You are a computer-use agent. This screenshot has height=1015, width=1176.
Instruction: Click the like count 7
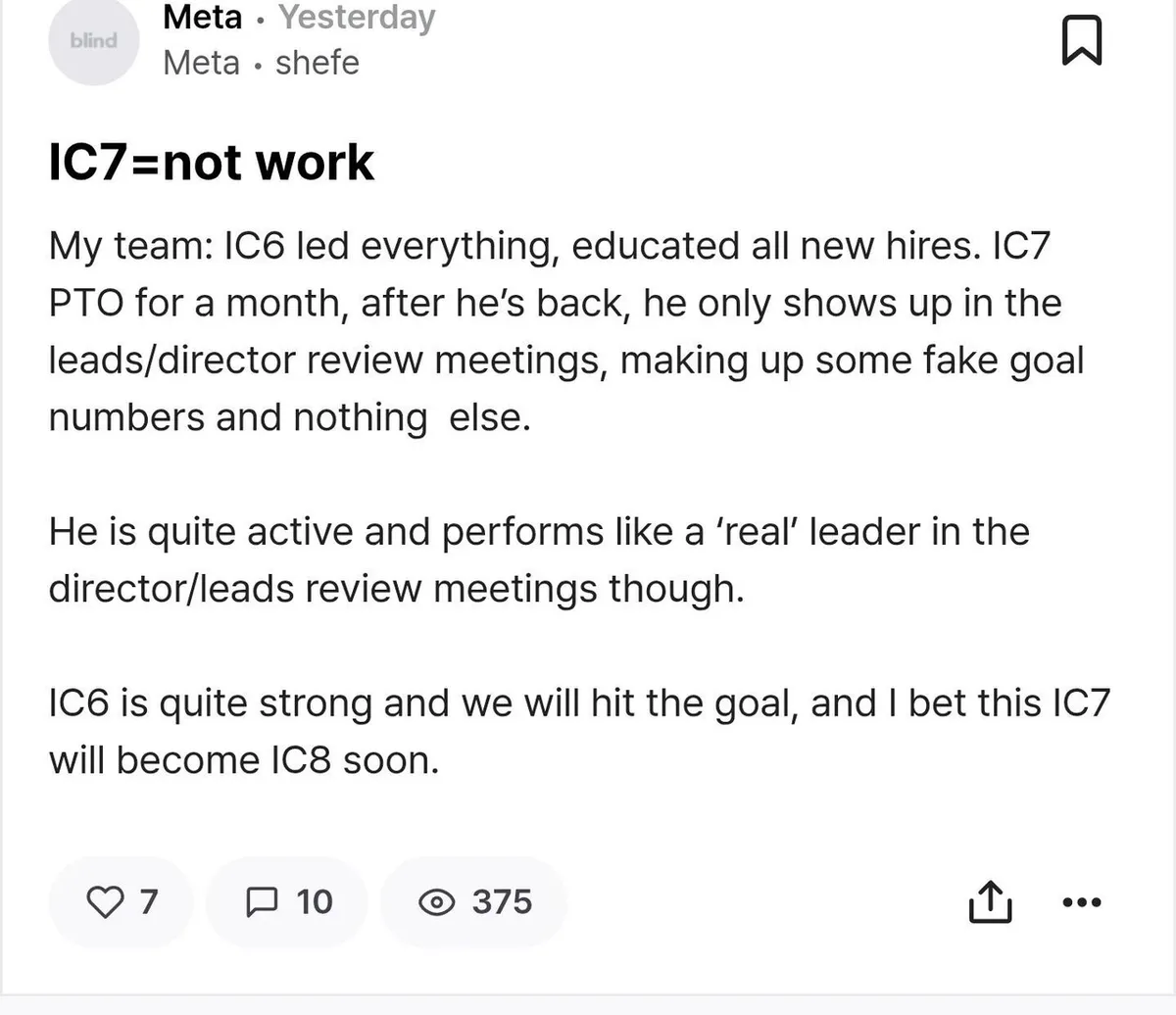click(x=148, y=901)
